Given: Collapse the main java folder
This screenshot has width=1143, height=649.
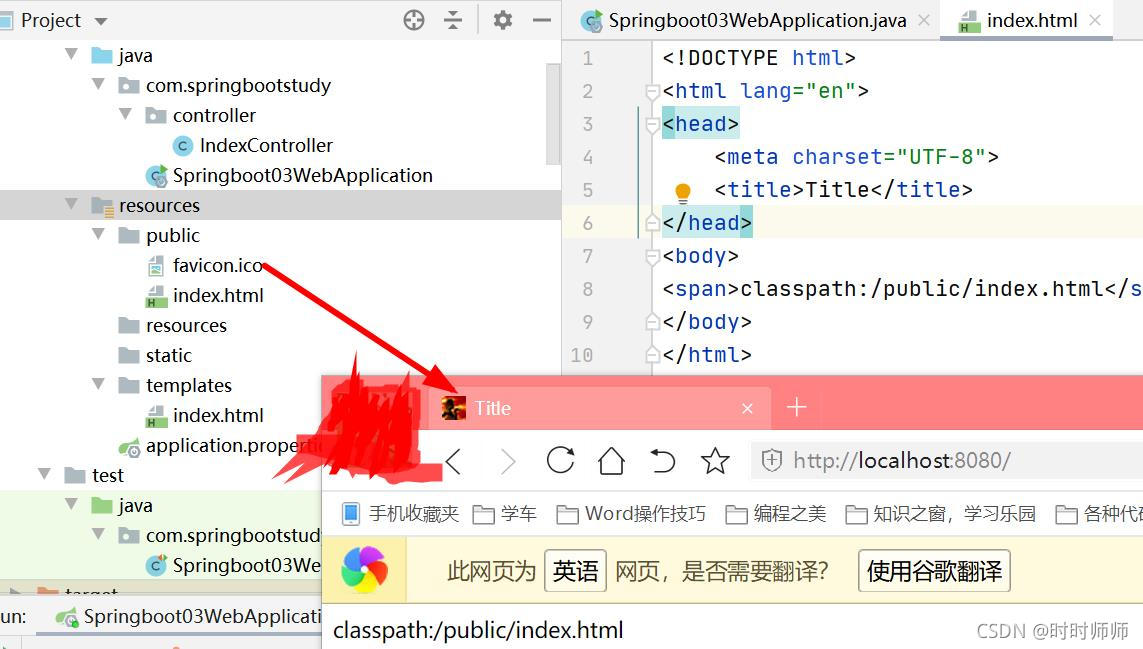Looking at the screenshot, I should [x=71, y=54].
